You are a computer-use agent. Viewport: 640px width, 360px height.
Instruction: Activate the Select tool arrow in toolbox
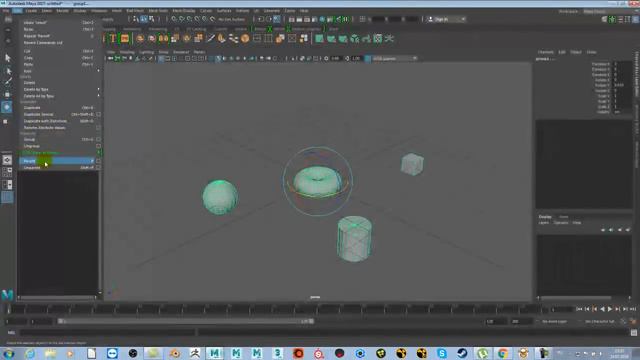click(x=7, y=58)
